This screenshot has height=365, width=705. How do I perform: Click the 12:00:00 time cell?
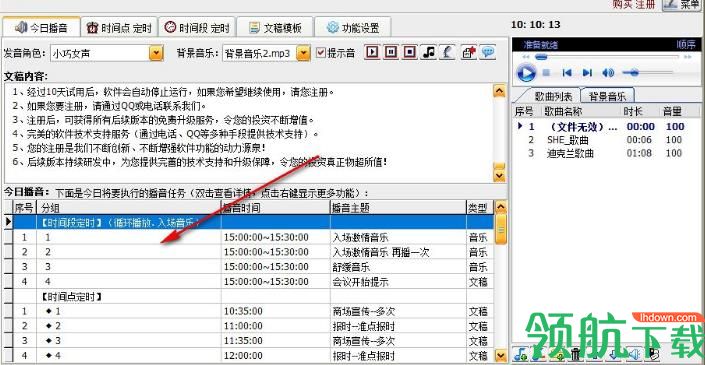(x=276, y=356)
